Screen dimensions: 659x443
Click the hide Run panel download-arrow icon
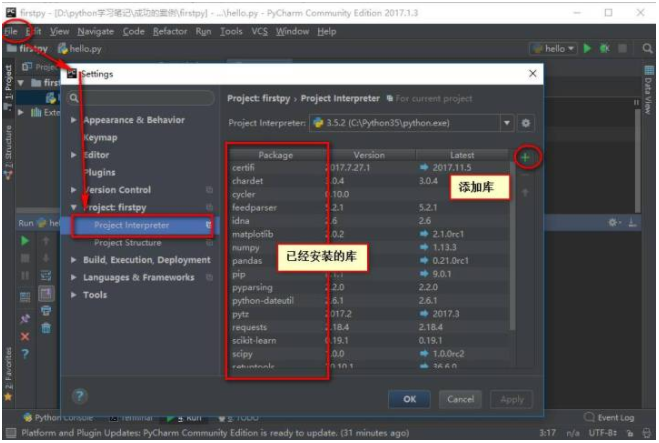633,222
